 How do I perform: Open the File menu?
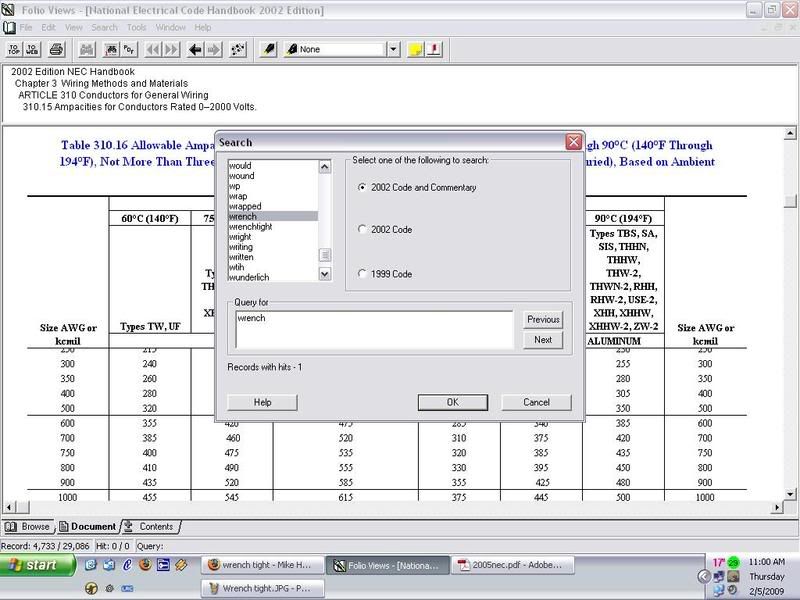click(26, 28)
